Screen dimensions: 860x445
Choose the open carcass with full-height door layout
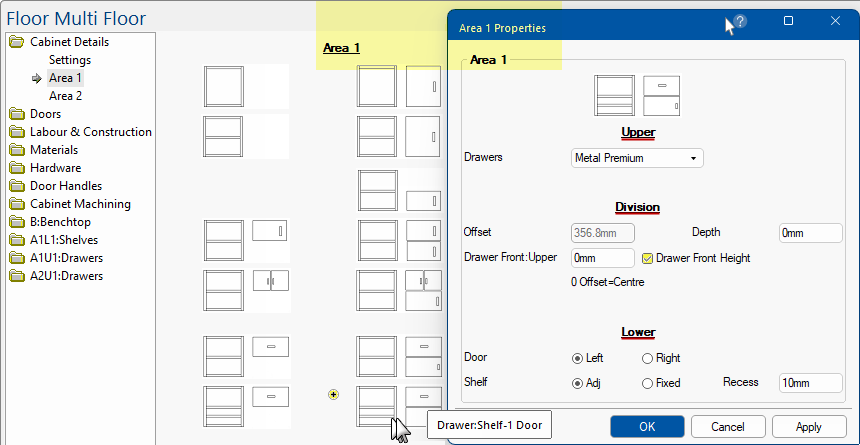click(399, 86)
